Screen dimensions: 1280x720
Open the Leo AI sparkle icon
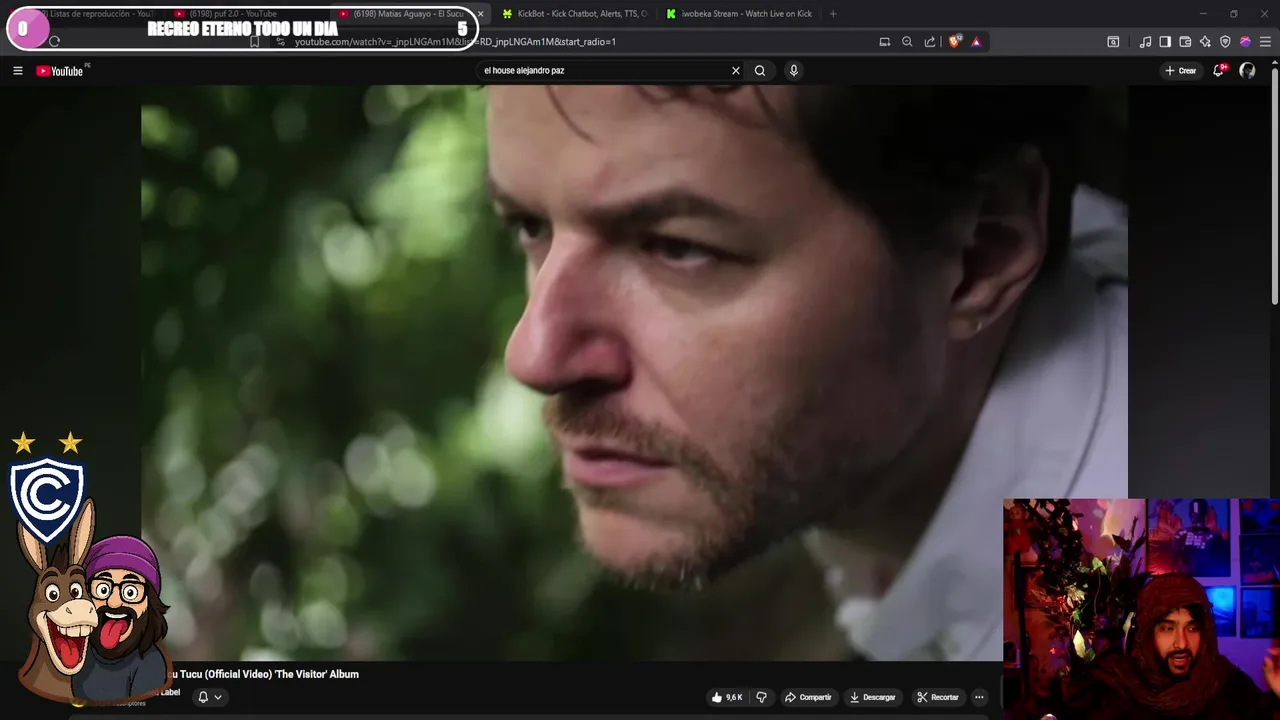point(1205,42)
